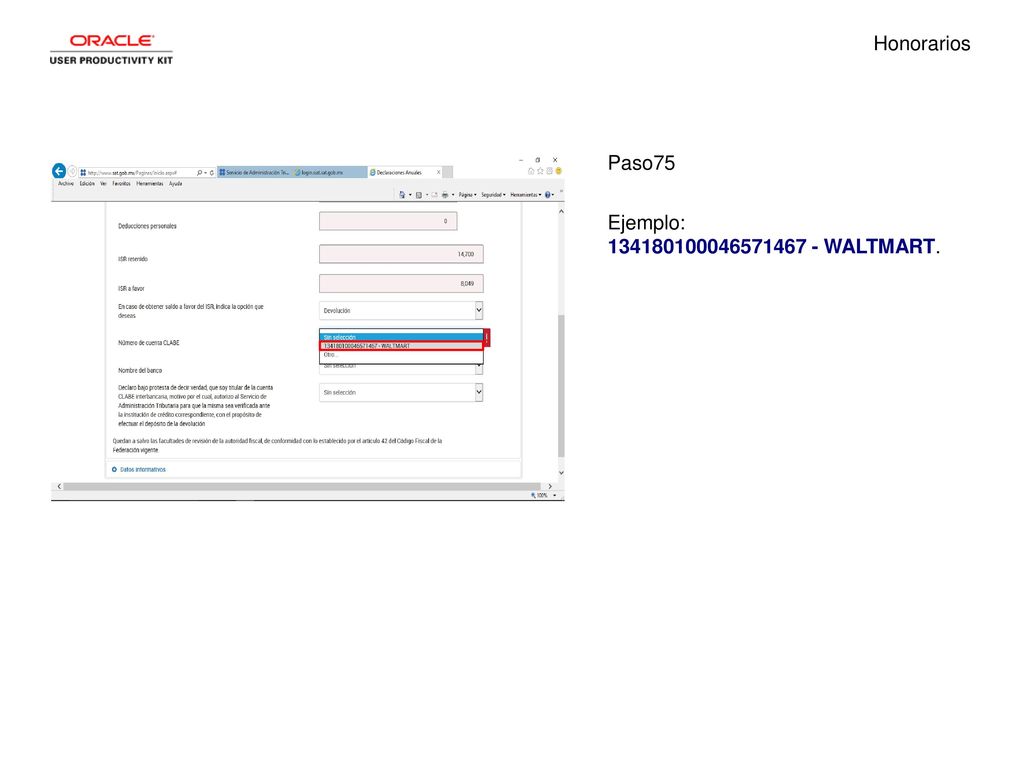Click the smiley feedback icon
The image size is (1024, 768).
558,171
